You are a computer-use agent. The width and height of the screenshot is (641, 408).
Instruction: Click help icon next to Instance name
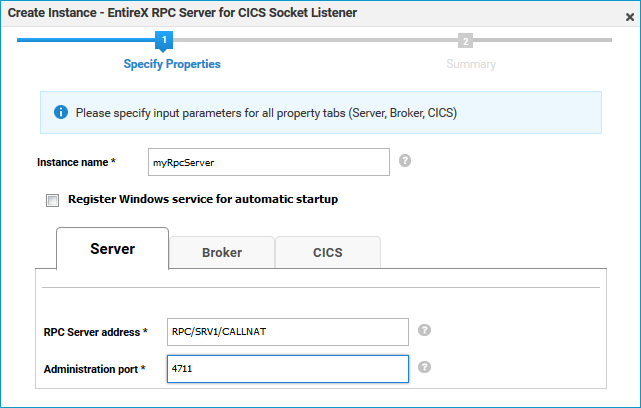point(405,161)
